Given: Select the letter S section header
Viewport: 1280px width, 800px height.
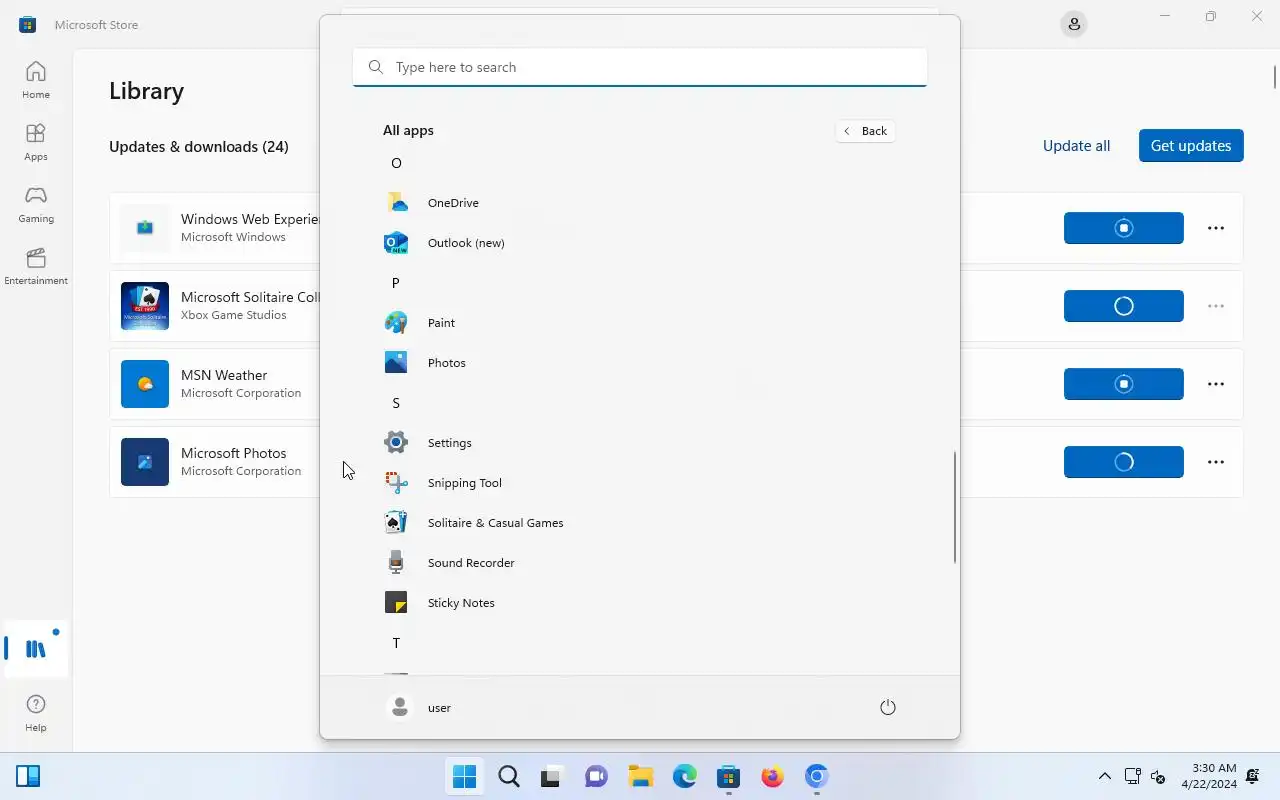Looking at the screenshot, I should click(396, 403).
